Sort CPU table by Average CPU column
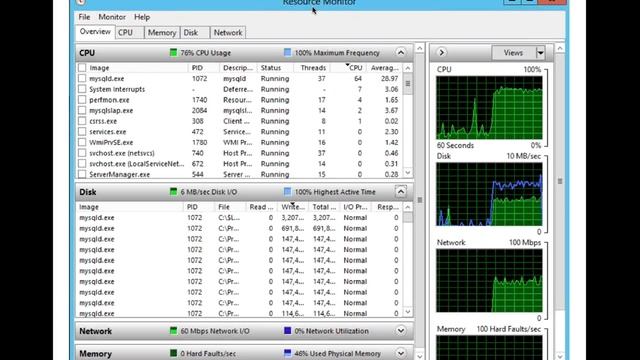Viewport: 640px width, 360px height. point(384,68)
